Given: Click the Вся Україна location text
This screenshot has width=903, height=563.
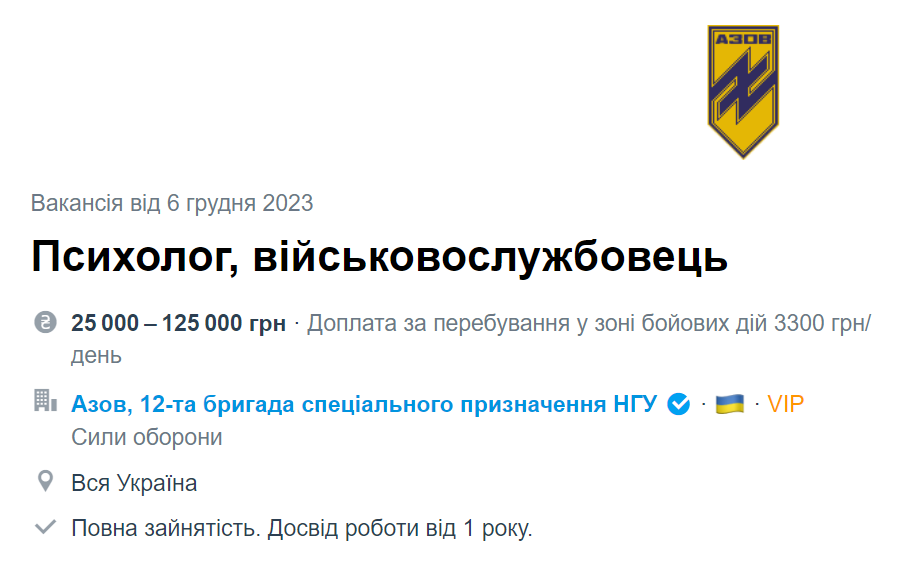Looking at the screenshot, I should (x=134, y=483).
